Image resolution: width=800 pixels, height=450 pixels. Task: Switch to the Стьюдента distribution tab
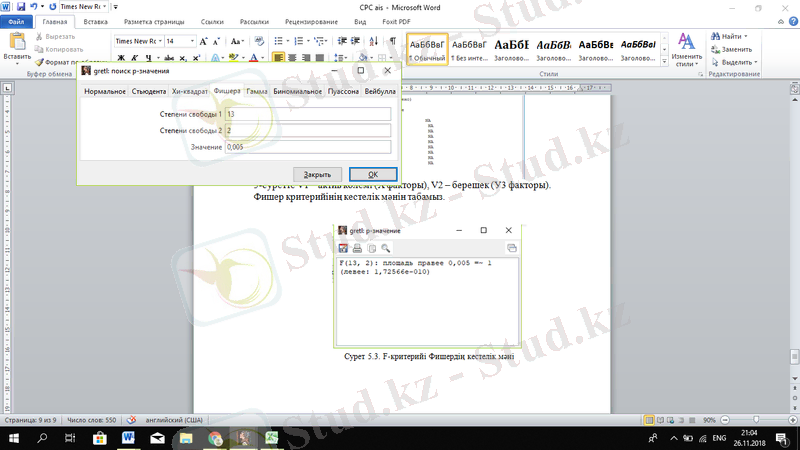(148, 92)
